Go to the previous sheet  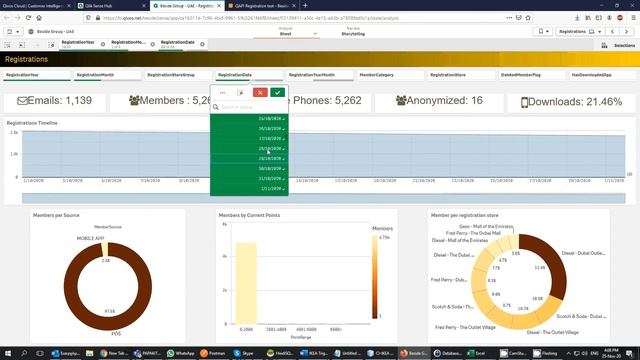(612, 31)
